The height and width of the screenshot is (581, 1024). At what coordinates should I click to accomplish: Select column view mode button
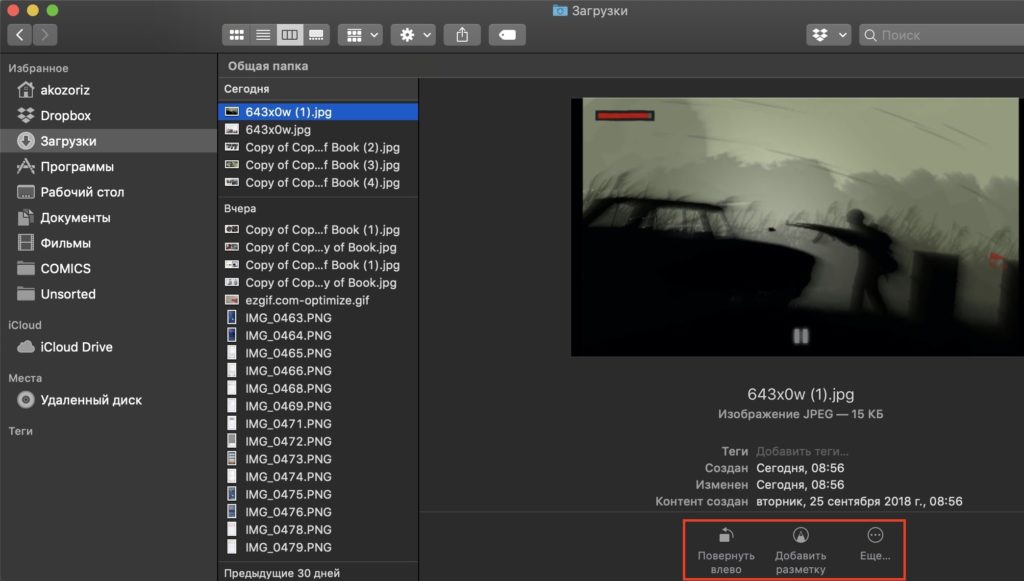[289, 35]
